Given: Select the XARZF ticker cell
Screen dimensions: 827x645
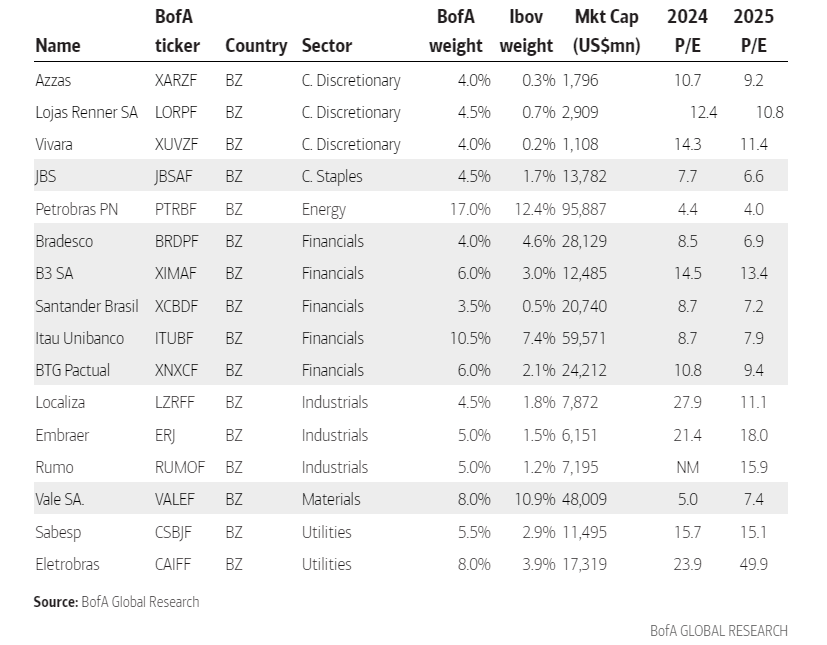Looking at the screenshot, I should pos(178,80).
